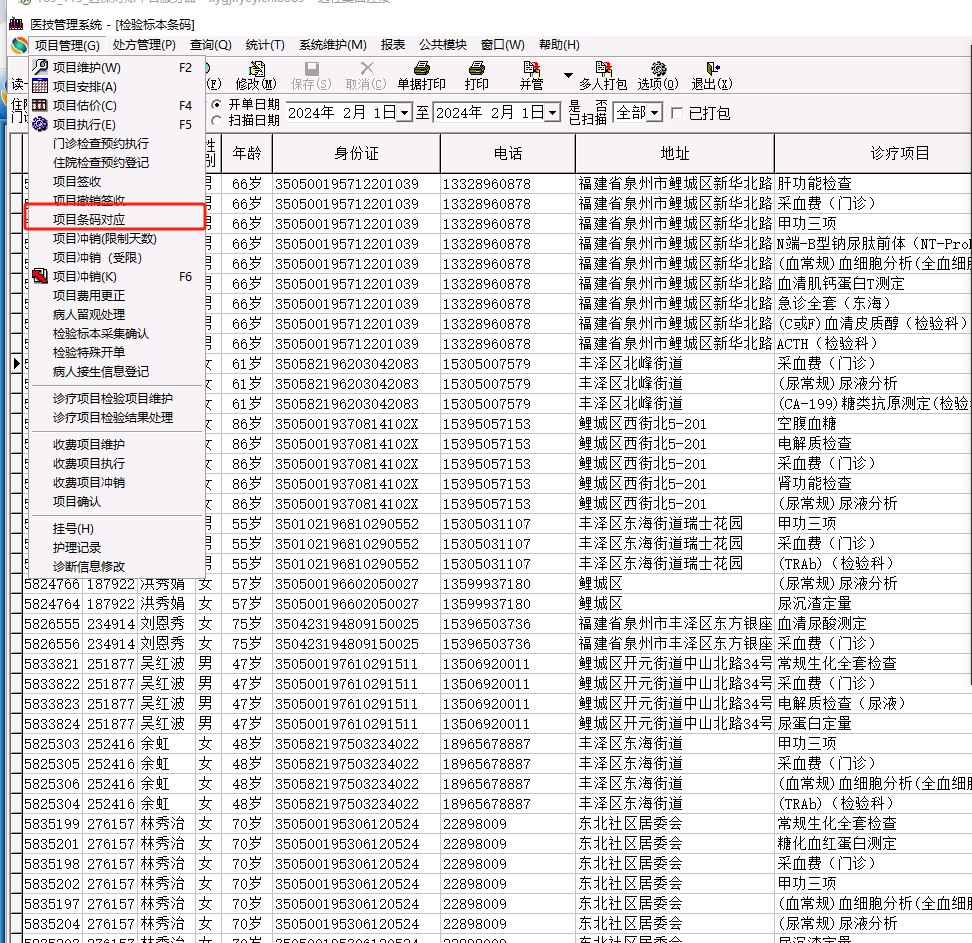972x943 pixels.
Task: Click the 血清尿酸测定 cell
Action: pos(873,624)
